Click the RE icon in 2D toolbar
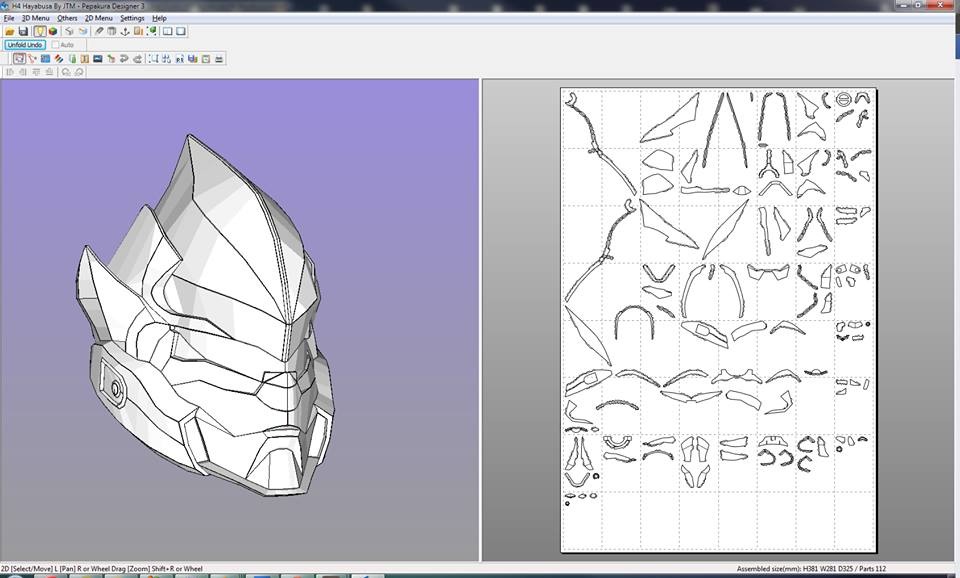The height and width of the screenshot is (578, 960). pos(179,59)
